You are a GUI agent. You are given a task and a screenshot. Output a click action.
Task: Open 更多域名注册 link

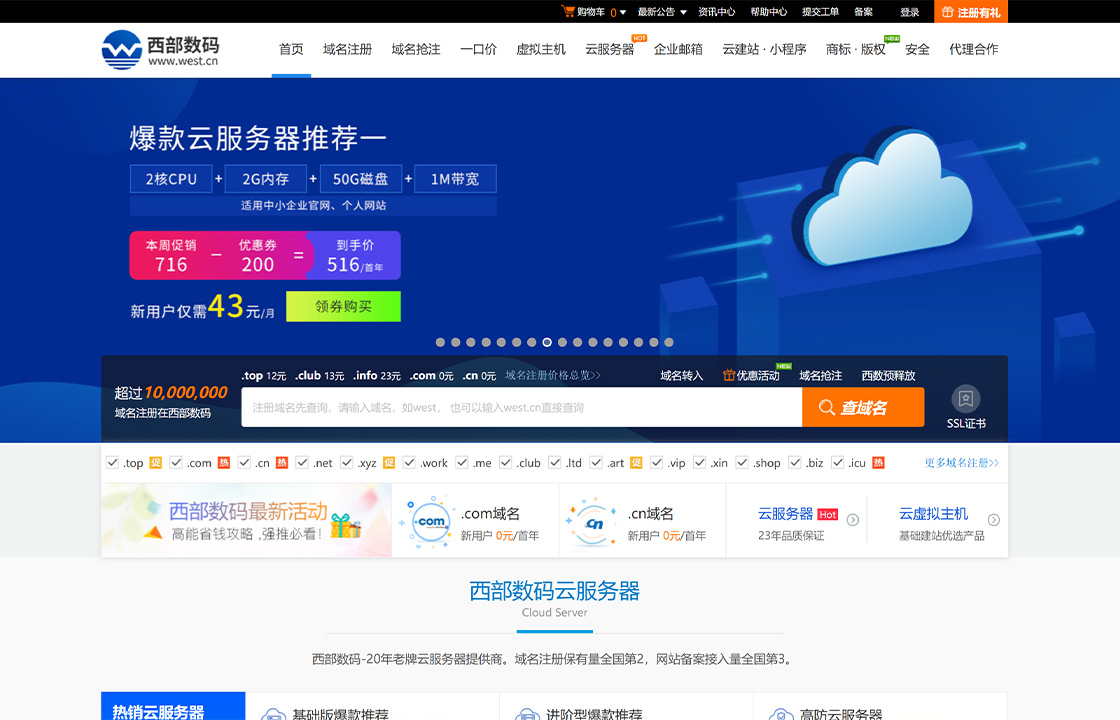(x=961, y=463)
